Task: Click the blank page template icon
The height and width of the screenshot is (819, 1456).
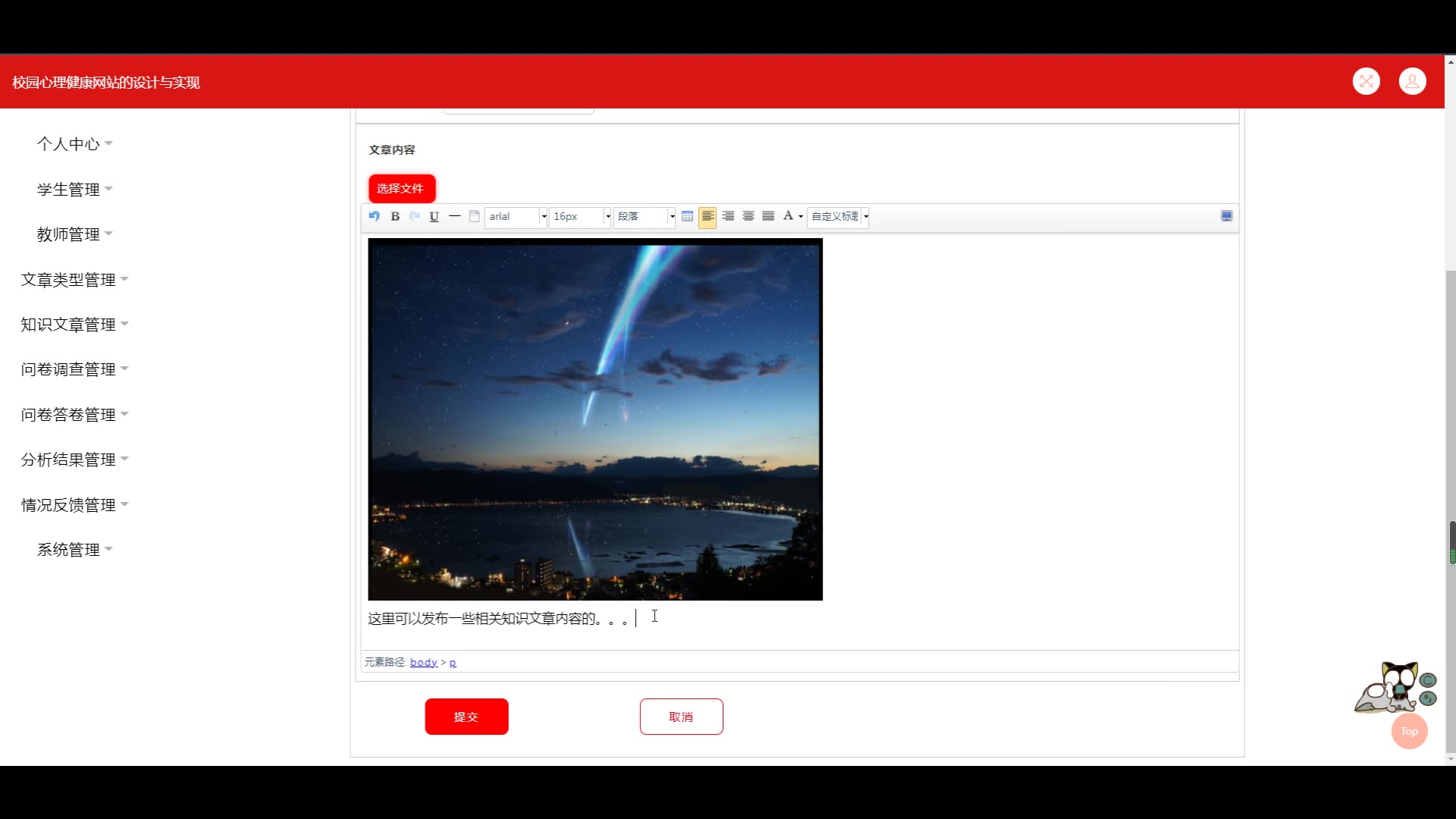Action: (x=475, y=216)
